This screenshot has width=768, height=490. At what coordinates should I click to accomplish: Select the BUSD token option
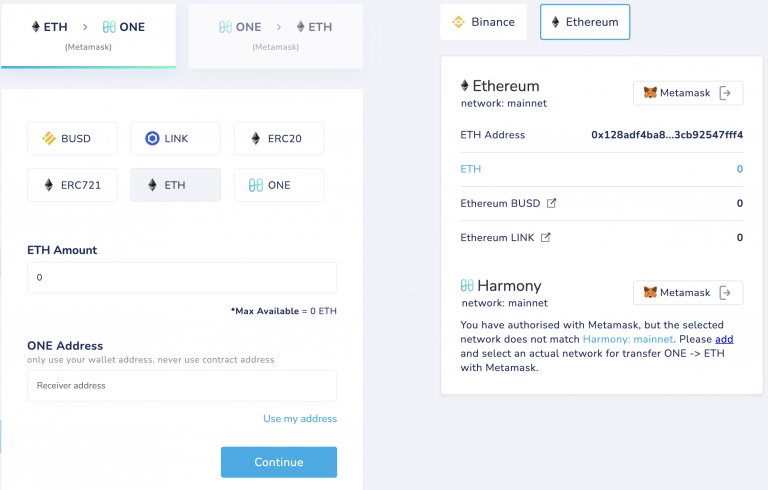pos(72,138)
